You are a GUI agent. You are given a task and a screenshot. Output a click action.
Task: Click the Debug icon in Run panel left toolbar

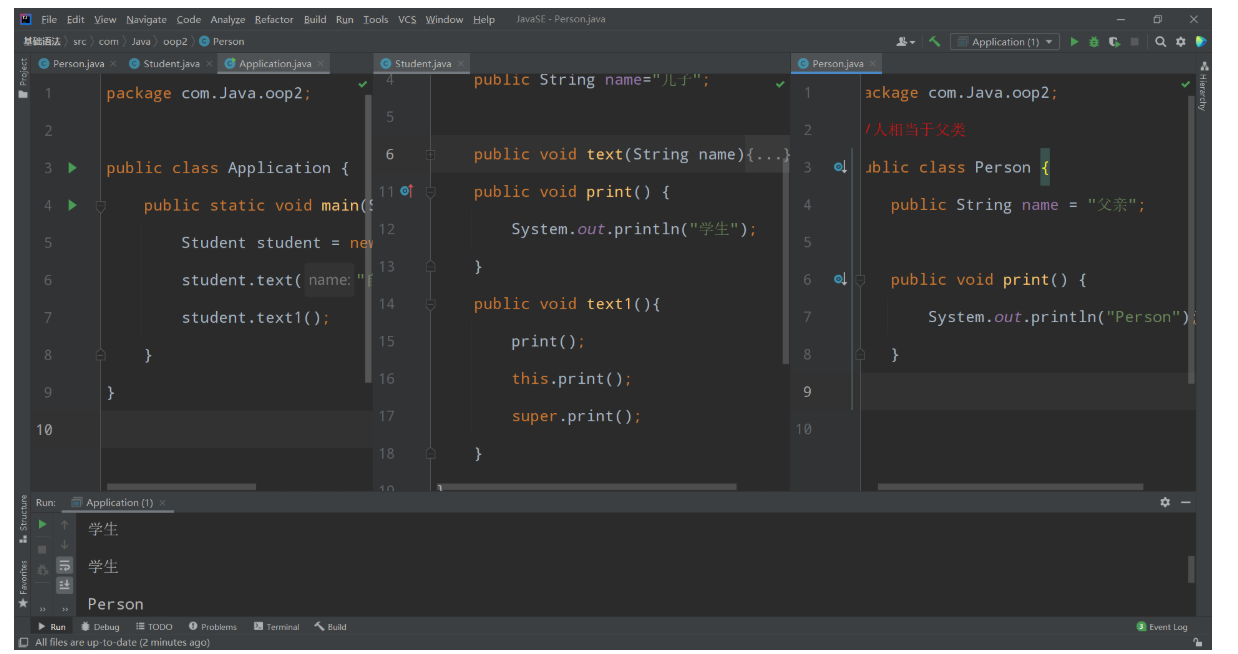click(x=42, y=570)
